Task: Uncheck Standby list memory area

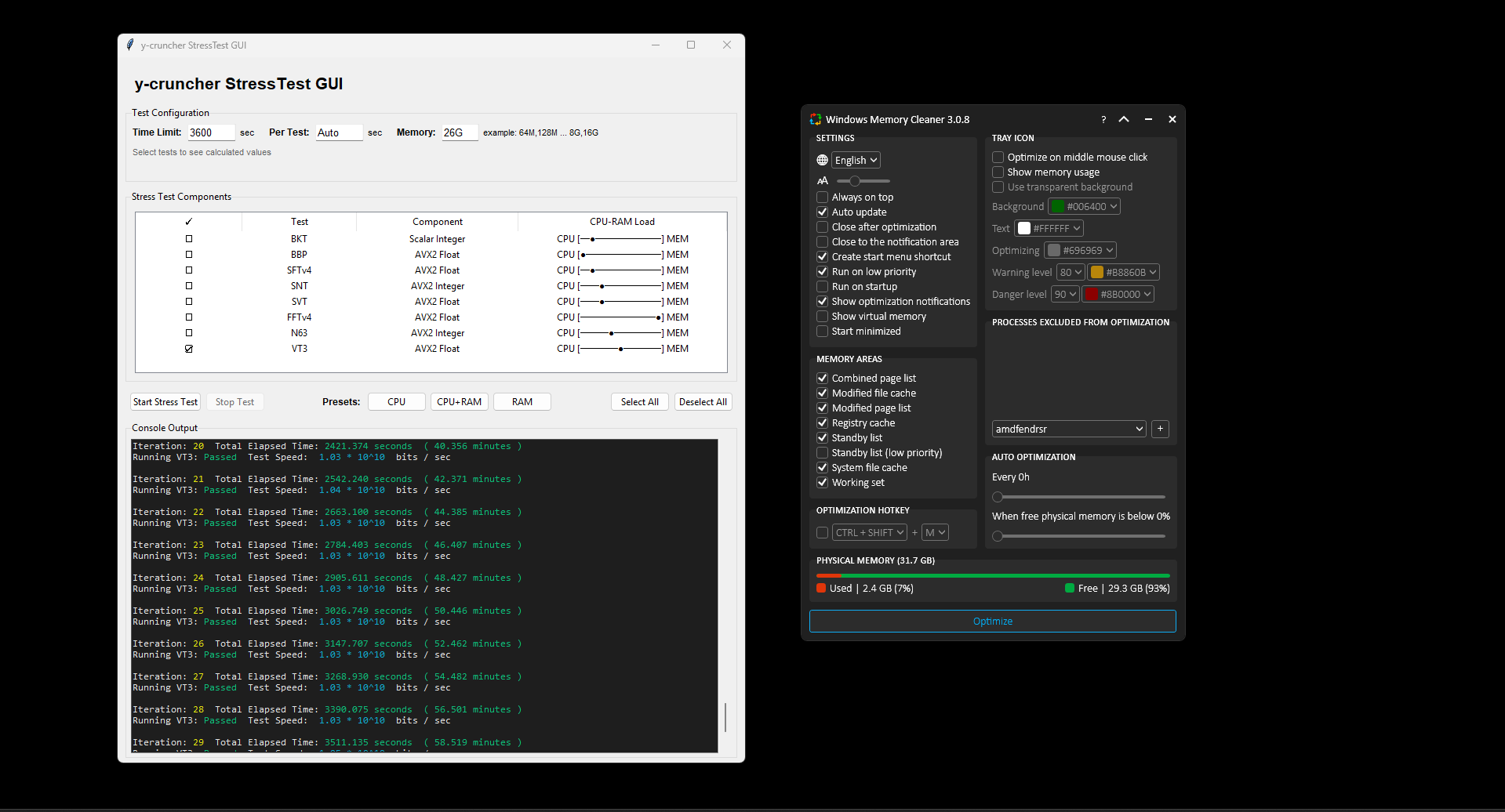Action: pos(822,437)
